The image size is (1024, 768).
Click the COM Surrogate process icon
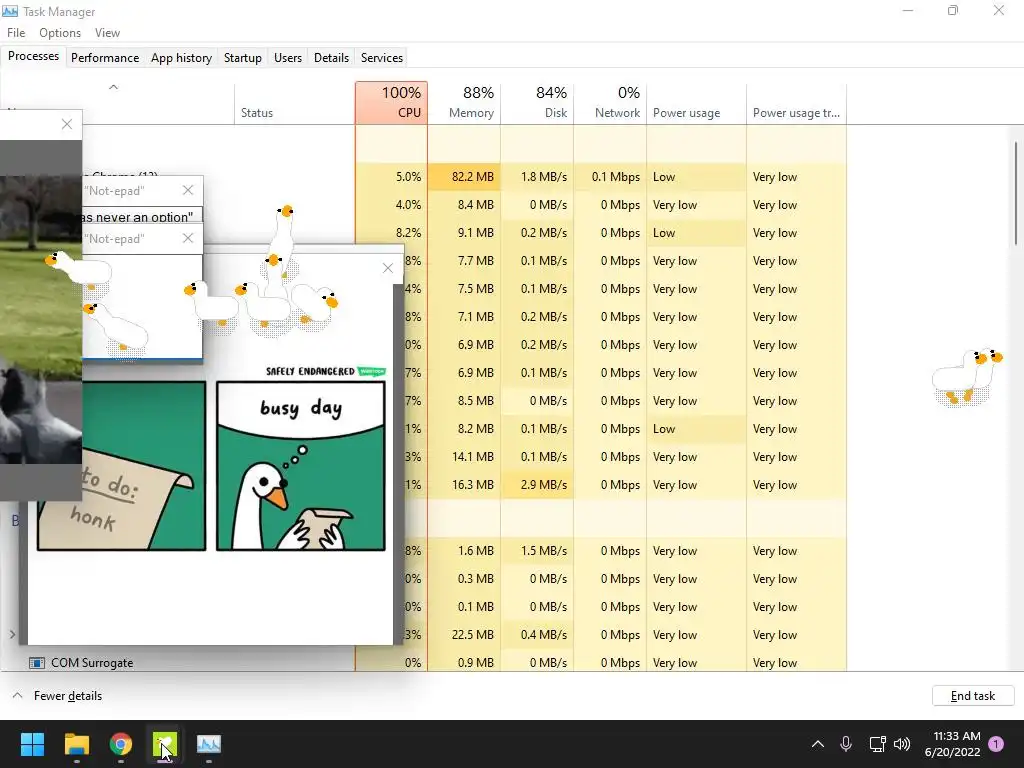(37, 663)
